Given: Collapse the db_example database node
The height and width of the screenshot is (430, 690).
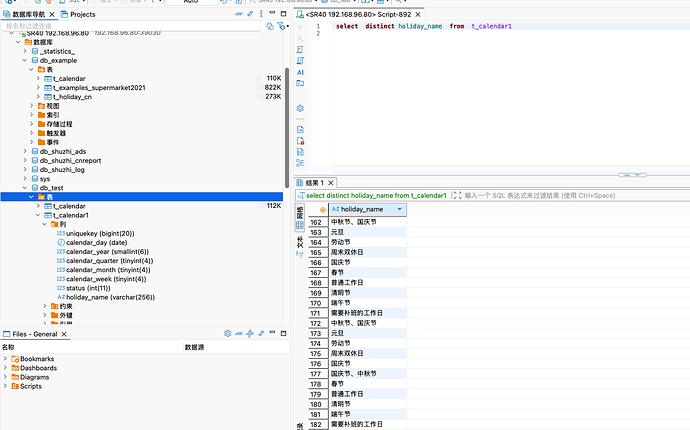Looking at the screenshot, I should (x=27, y=60).
